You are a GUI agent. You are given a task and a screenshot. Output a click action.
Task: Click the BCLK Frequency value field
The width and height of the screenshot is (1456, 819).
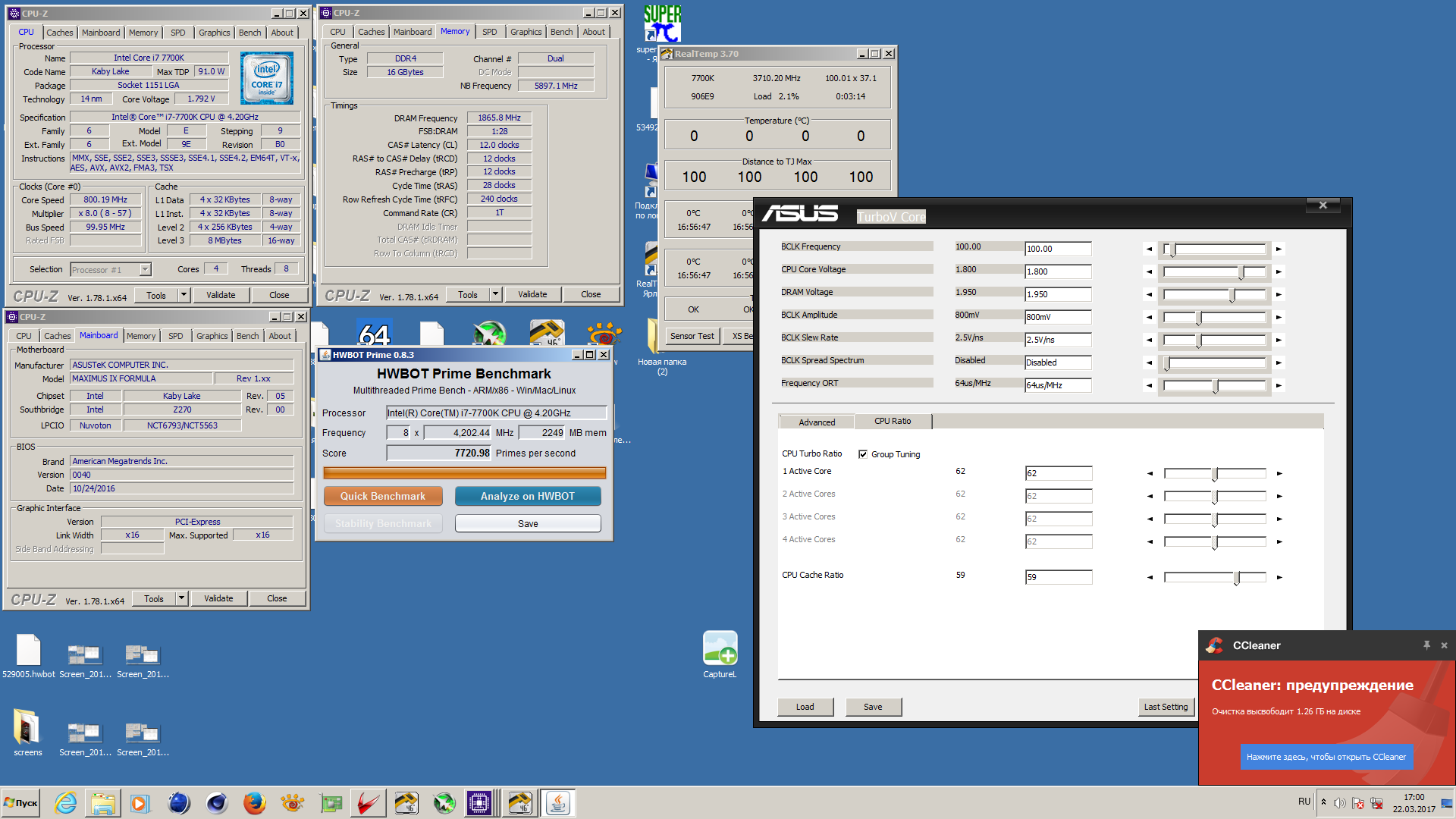[1058, 249]
